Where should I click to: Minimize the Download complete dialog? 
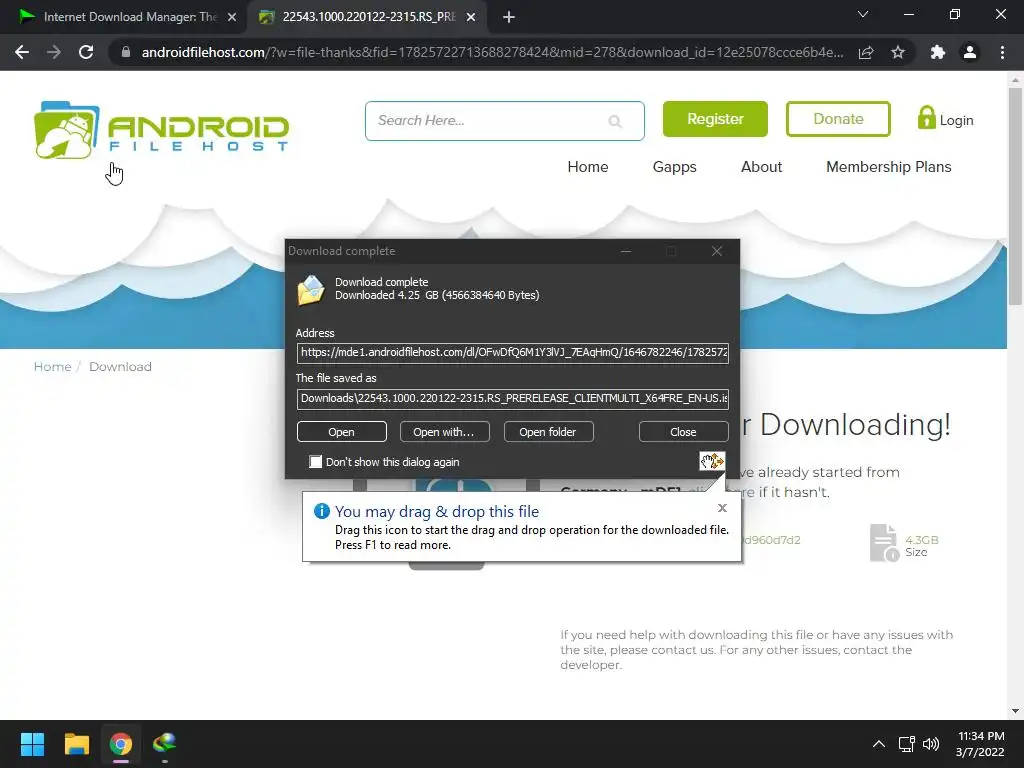(626, 251)
